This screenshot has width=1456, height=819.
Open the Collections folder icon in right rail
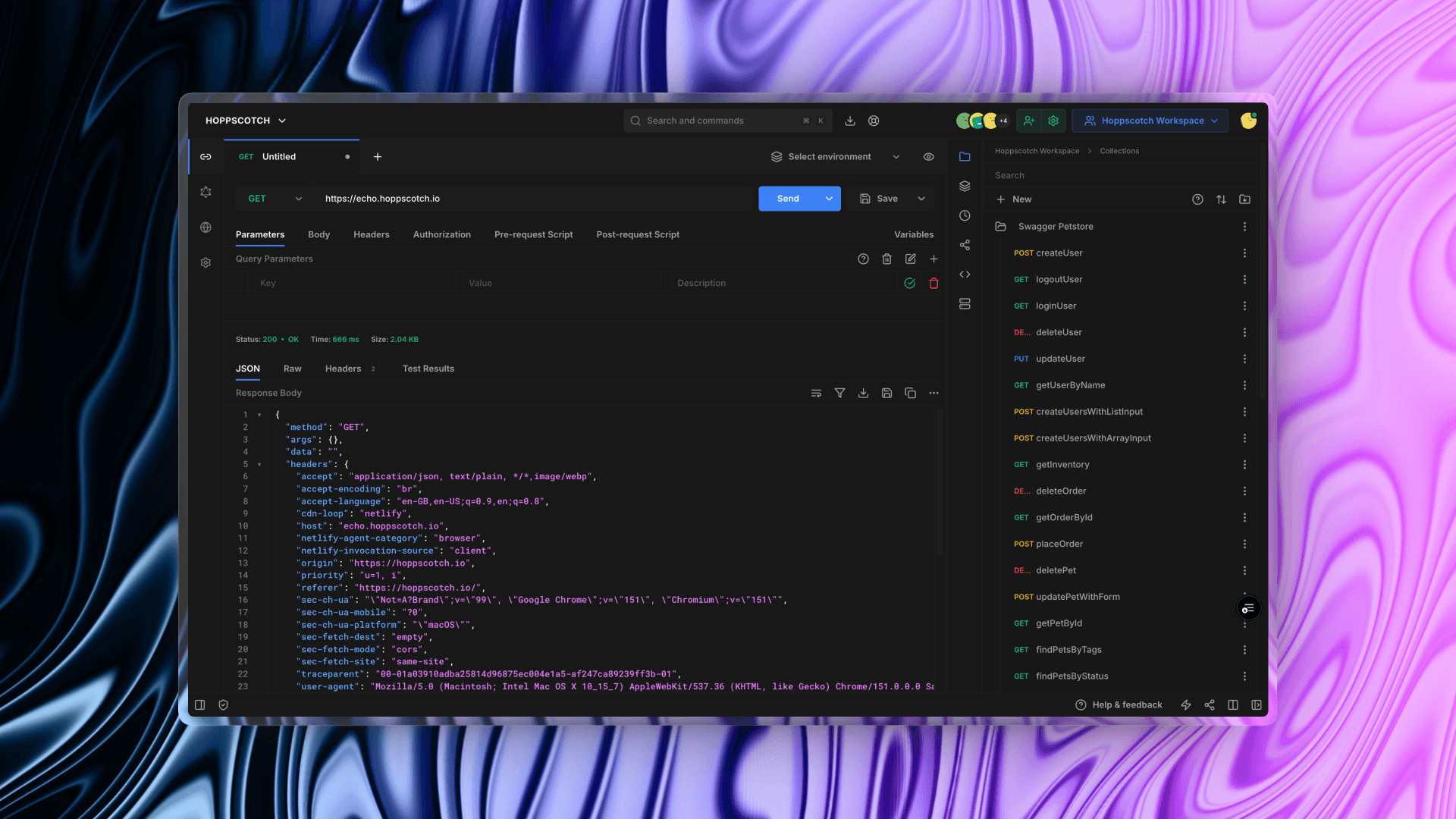(965, 157)
